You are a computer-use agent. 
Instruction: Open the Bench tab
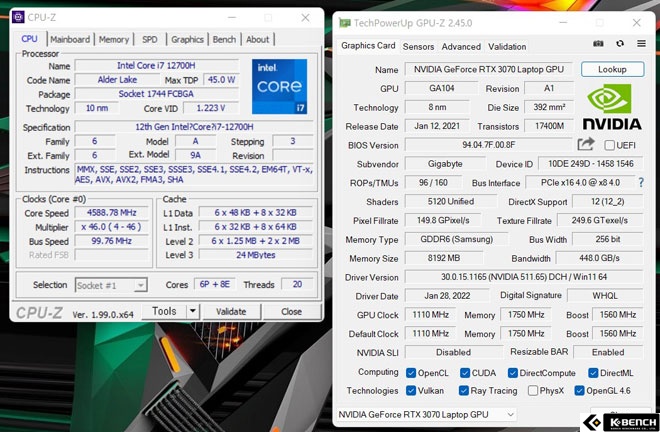pyautogui.click(x=224, y=40)
